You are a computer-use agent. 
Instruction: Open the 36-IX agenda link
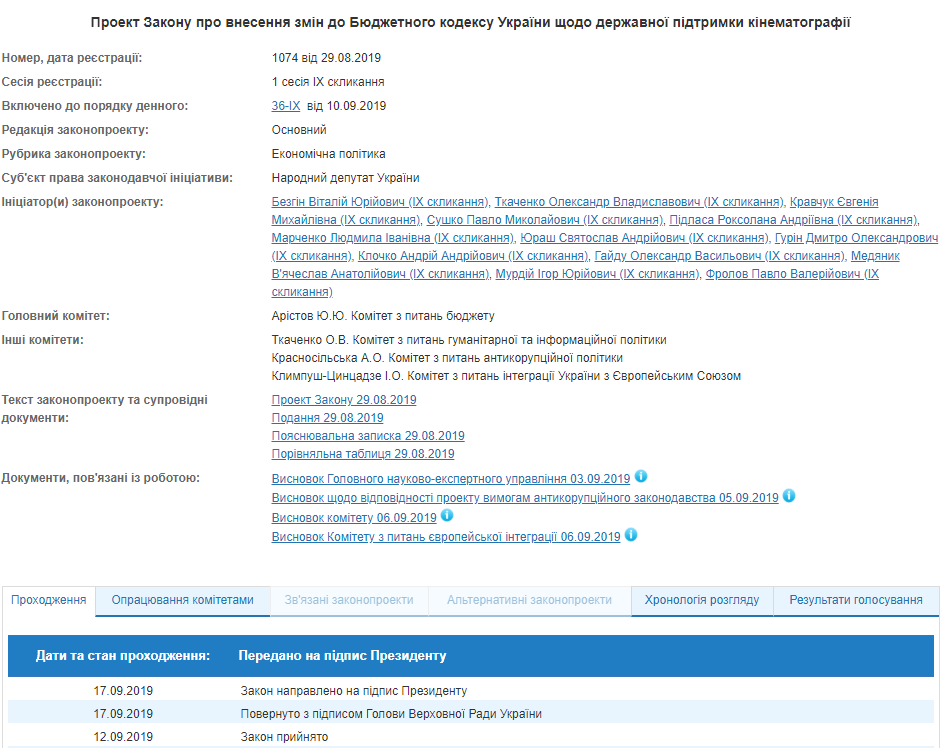[x=285, y=106]
